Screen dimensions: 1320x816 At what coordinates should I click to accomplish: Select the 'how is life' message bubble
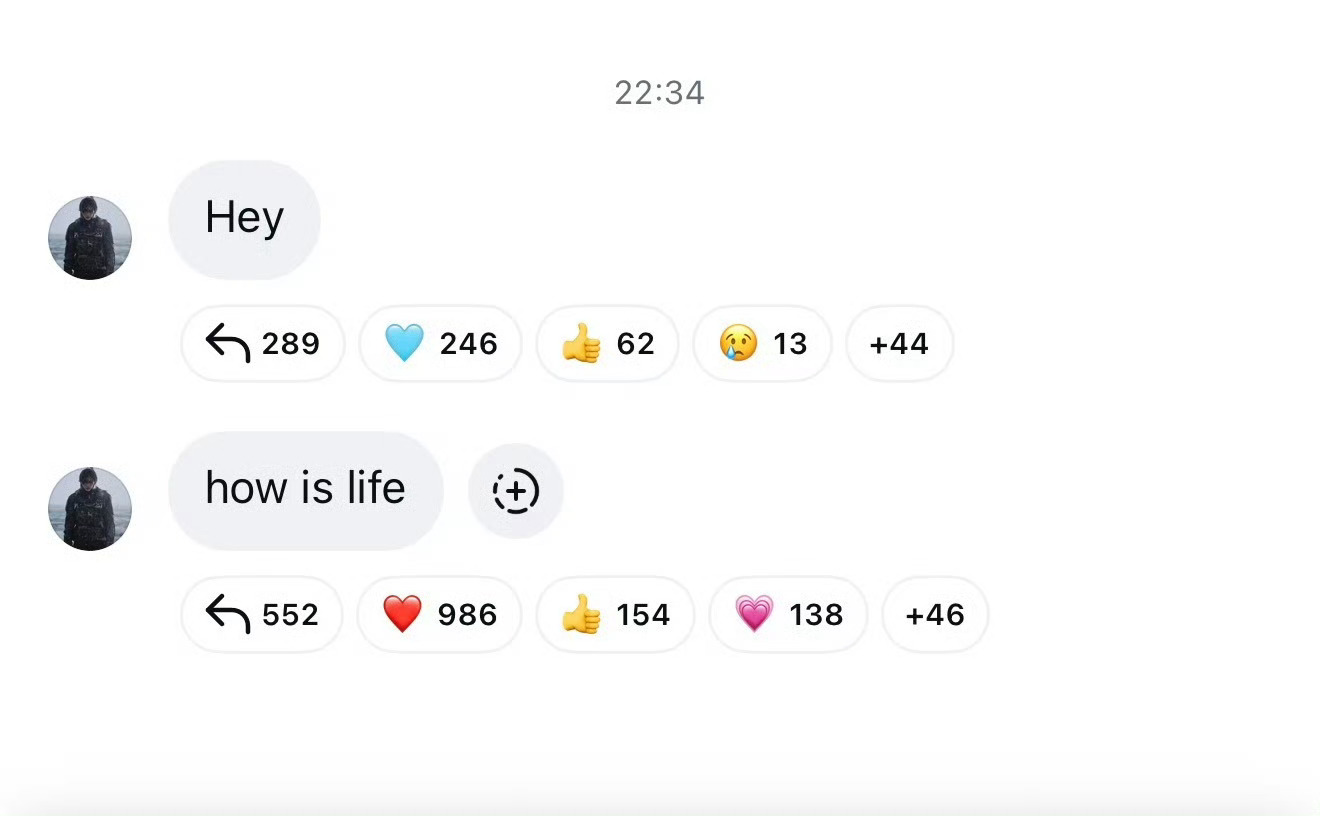pos(305,490)
